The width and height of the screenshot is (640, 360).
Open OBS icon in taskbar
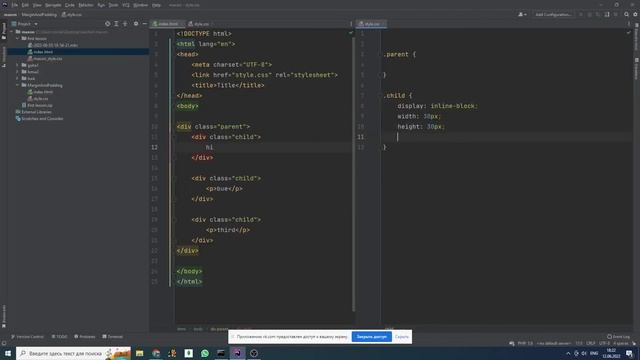click(254, 353)
